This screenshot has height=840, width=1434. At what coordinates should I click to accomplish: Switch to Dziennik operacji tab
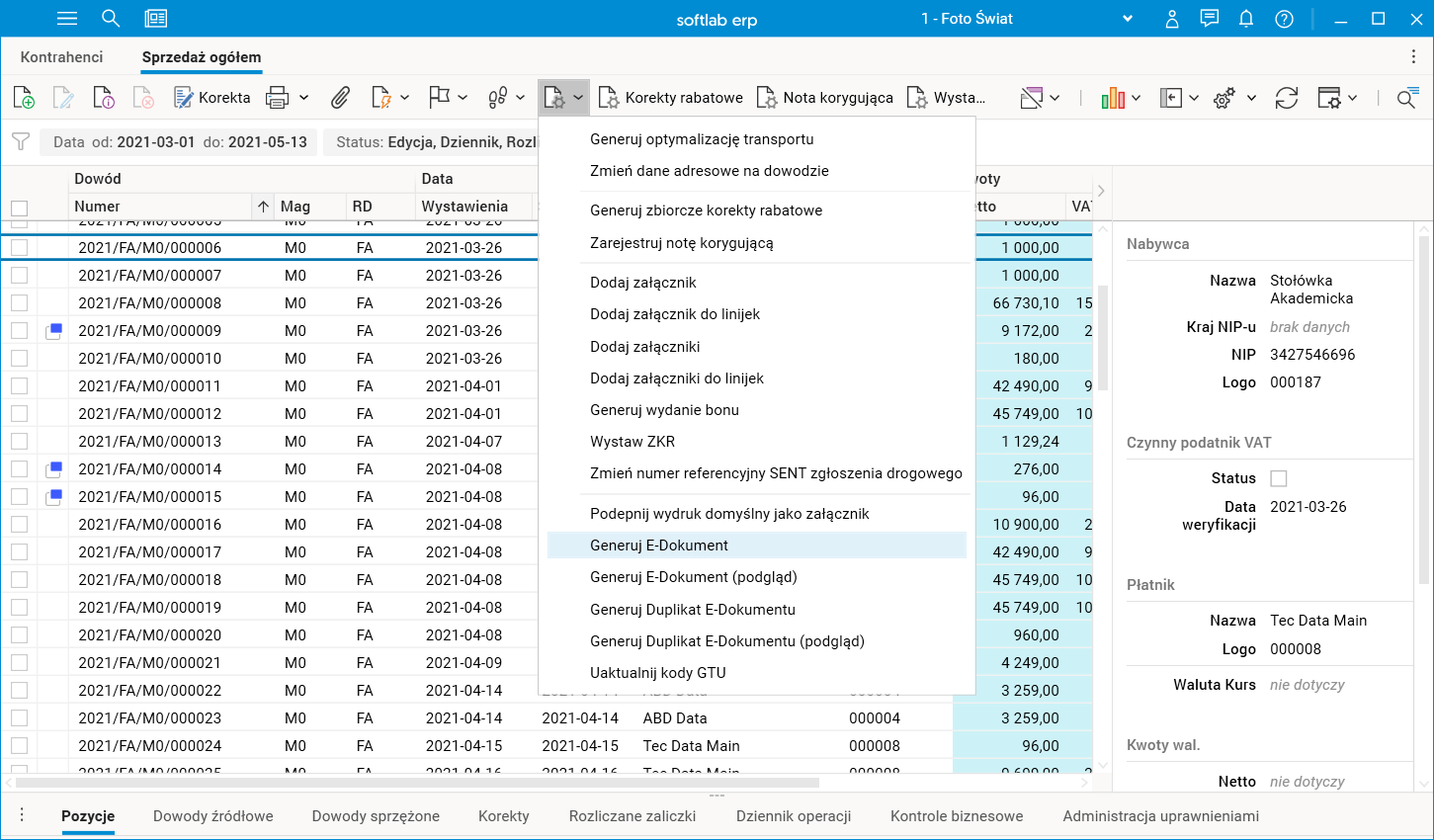point(793,816)
